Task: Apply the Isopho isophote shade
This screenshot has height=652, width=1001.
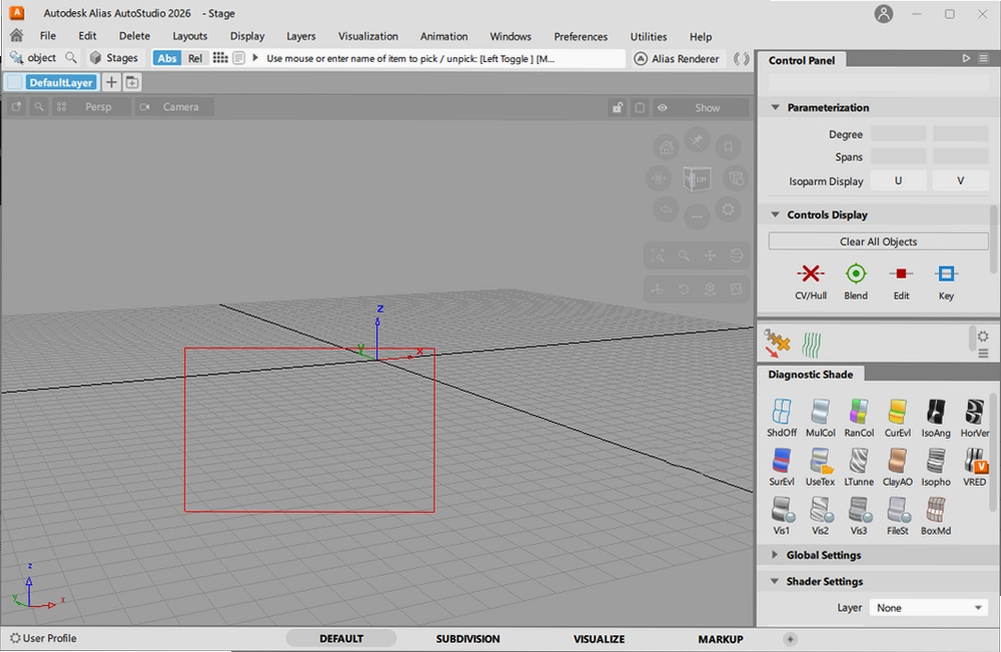Action: click(936, 467)
